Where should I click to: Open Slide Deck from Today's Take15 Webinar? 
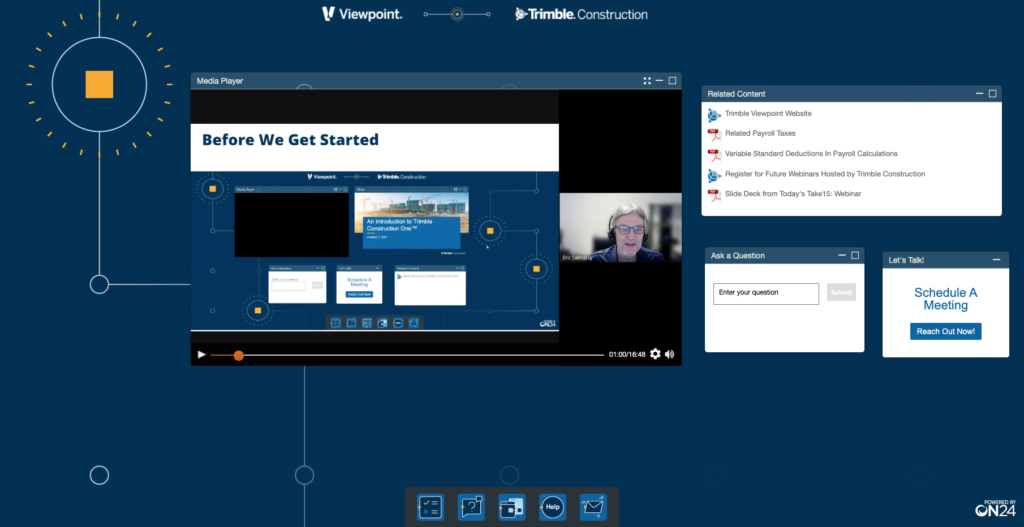tap(793, 193)
